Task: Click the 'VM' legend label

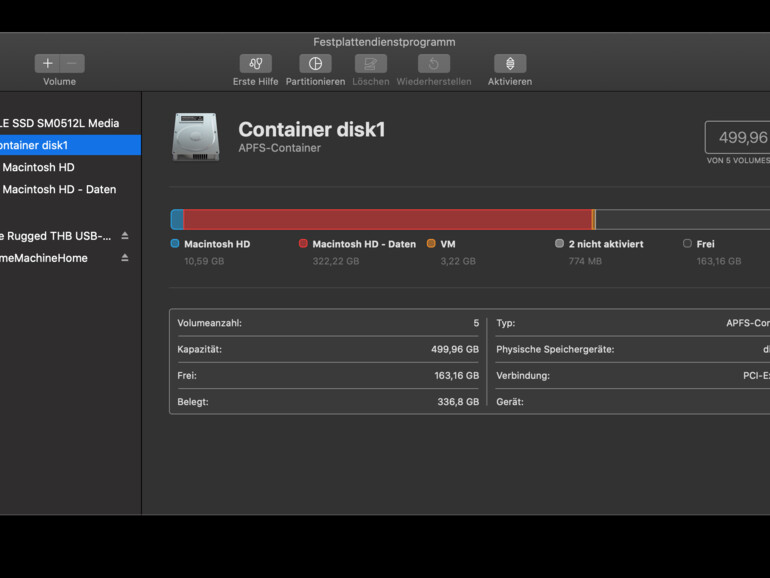Action: 448,244
